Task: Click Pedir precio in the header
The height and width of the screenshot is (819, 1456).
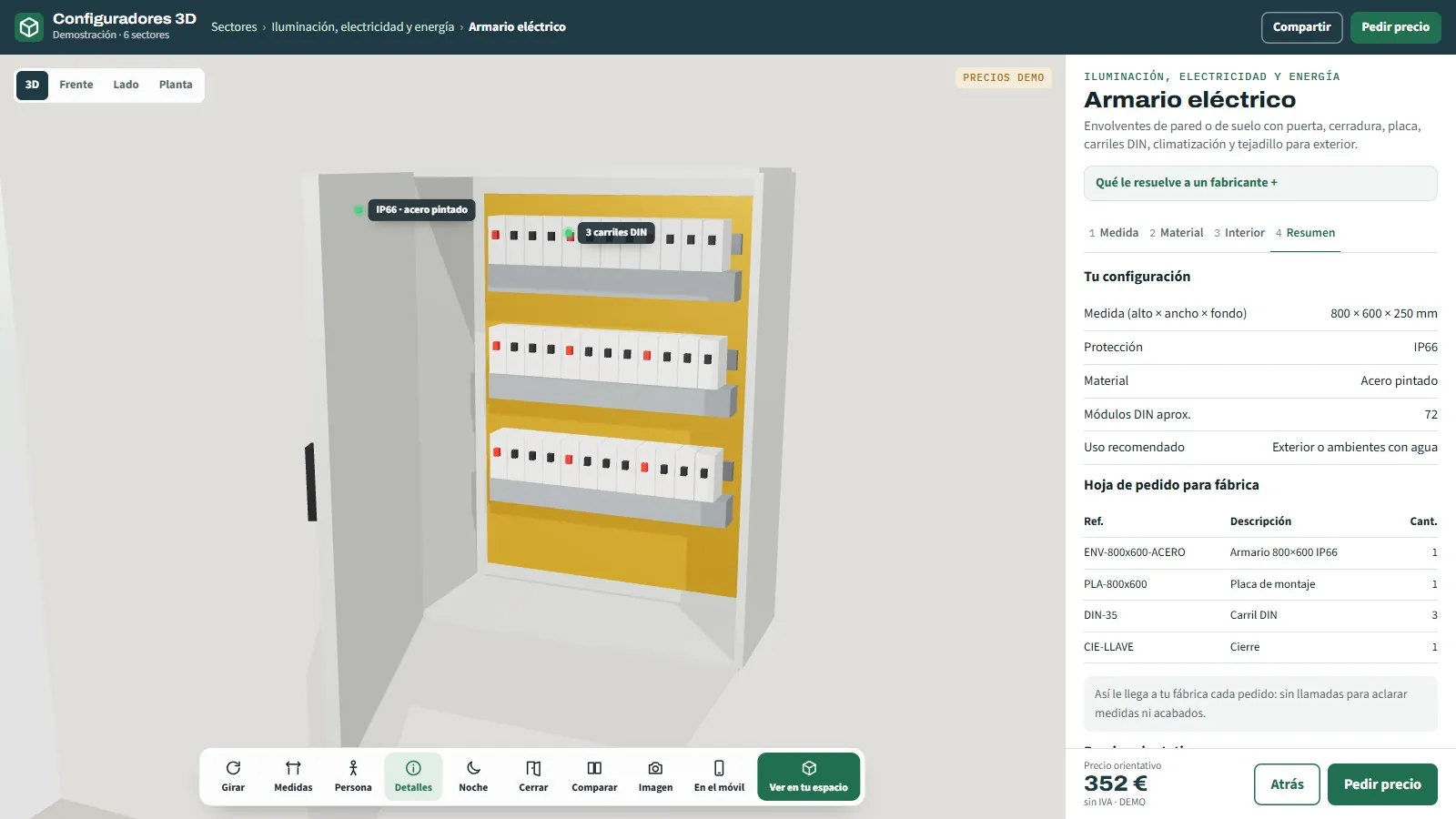Action: pos(1395,27)
